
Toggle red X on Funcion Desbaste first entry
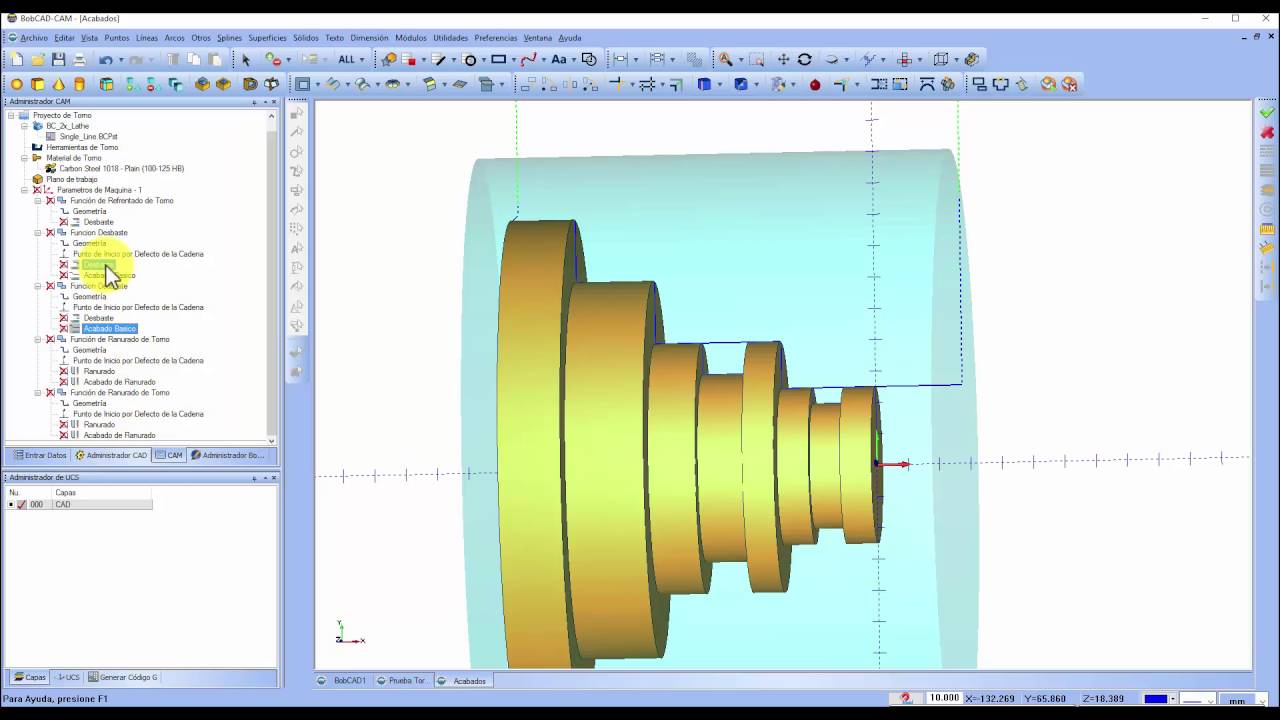coord(50,233)
